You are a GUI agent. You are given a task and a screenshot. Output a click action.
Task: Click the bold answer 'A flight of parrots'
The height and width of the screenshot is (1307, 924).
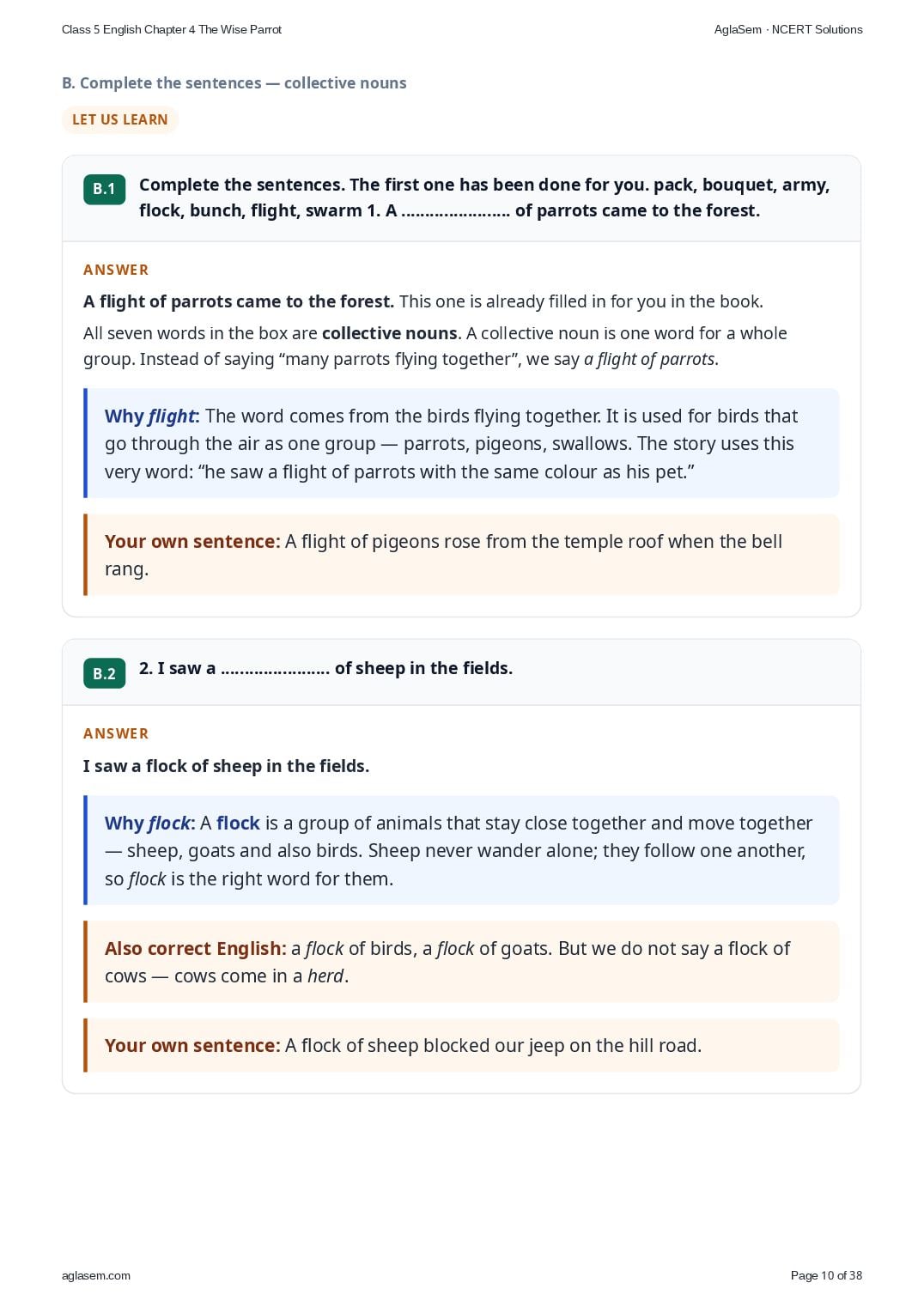239,301
